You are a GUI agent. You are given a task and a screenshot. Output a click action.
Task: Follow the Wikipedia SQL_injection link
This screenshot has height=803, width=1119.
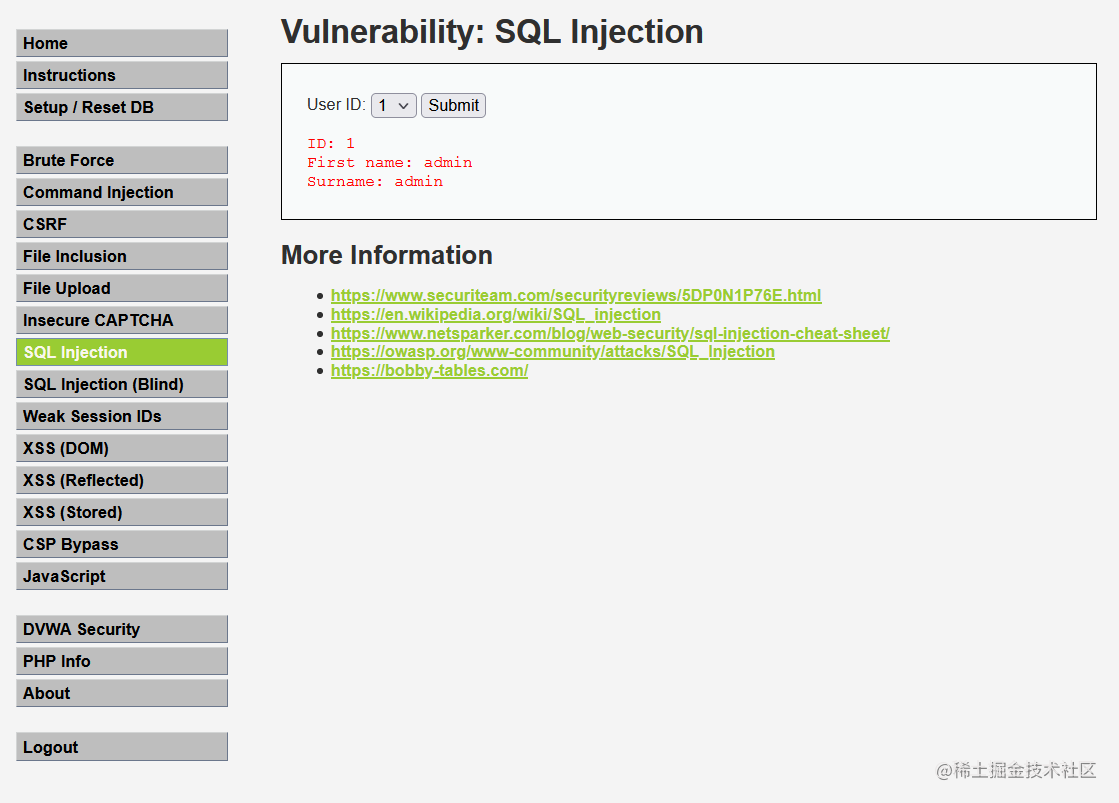[x=495, y=314]
